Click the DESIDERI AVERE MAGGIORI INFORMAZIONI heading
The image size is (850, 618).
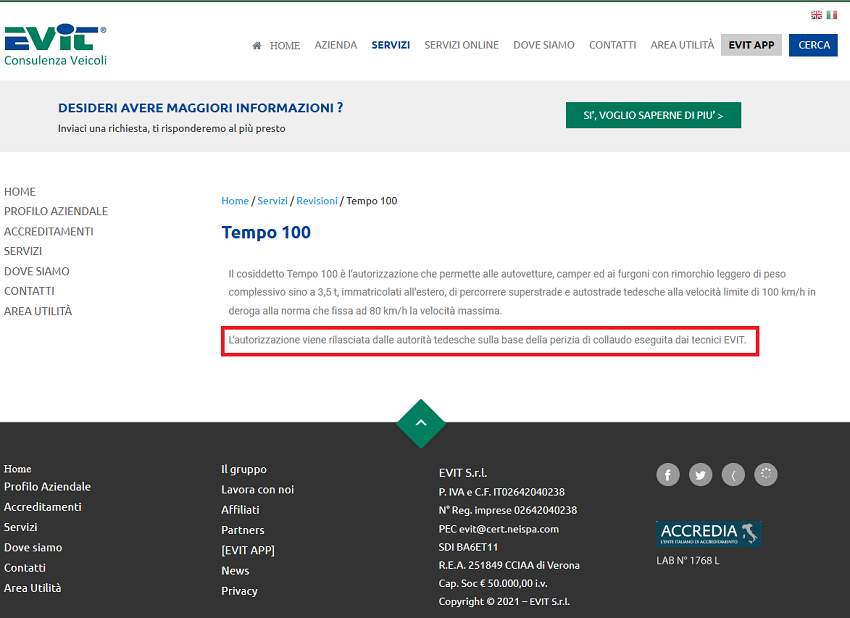201,108
